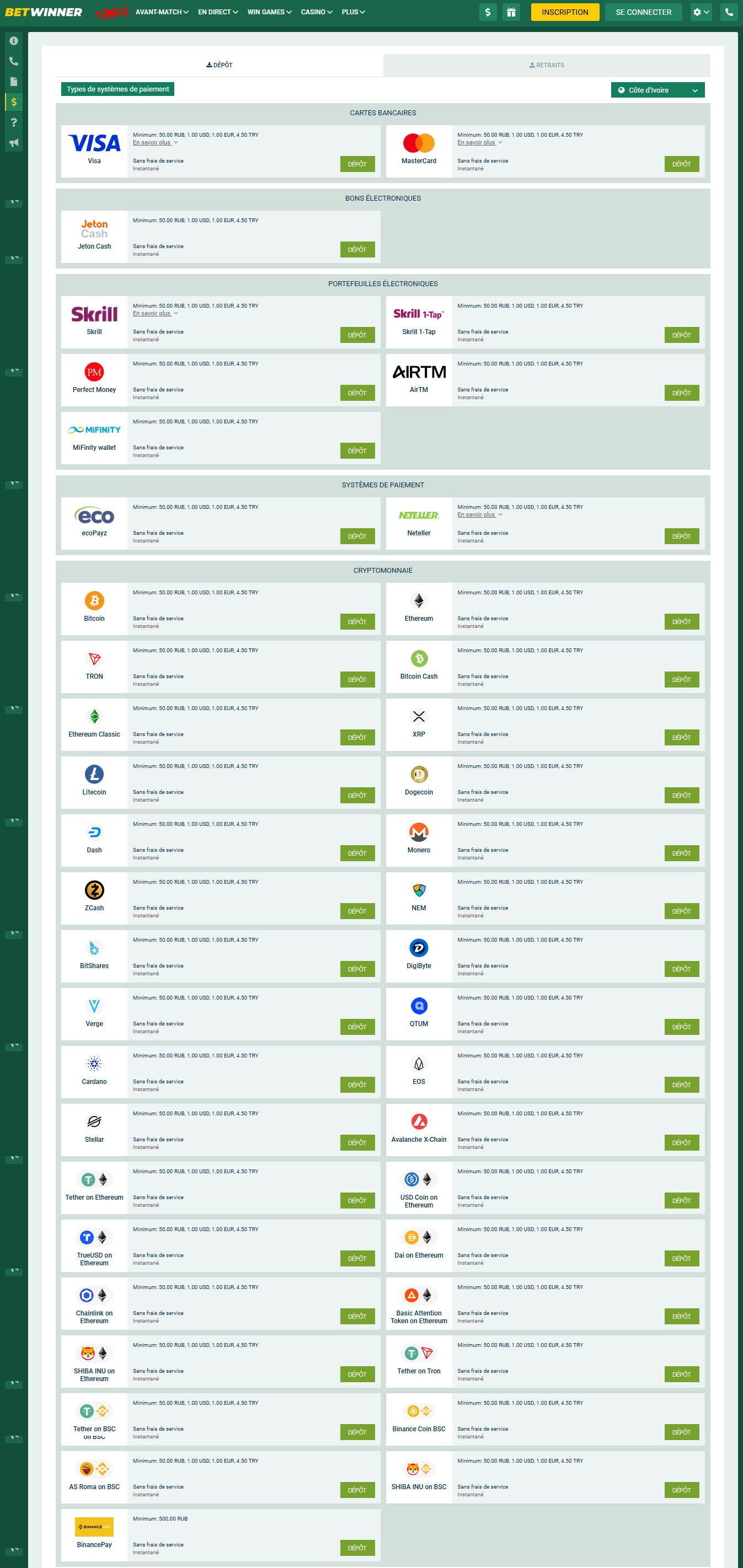Click the phone icon in left sidebar
Screen dimensions: 743x1568
click(14, 62)
